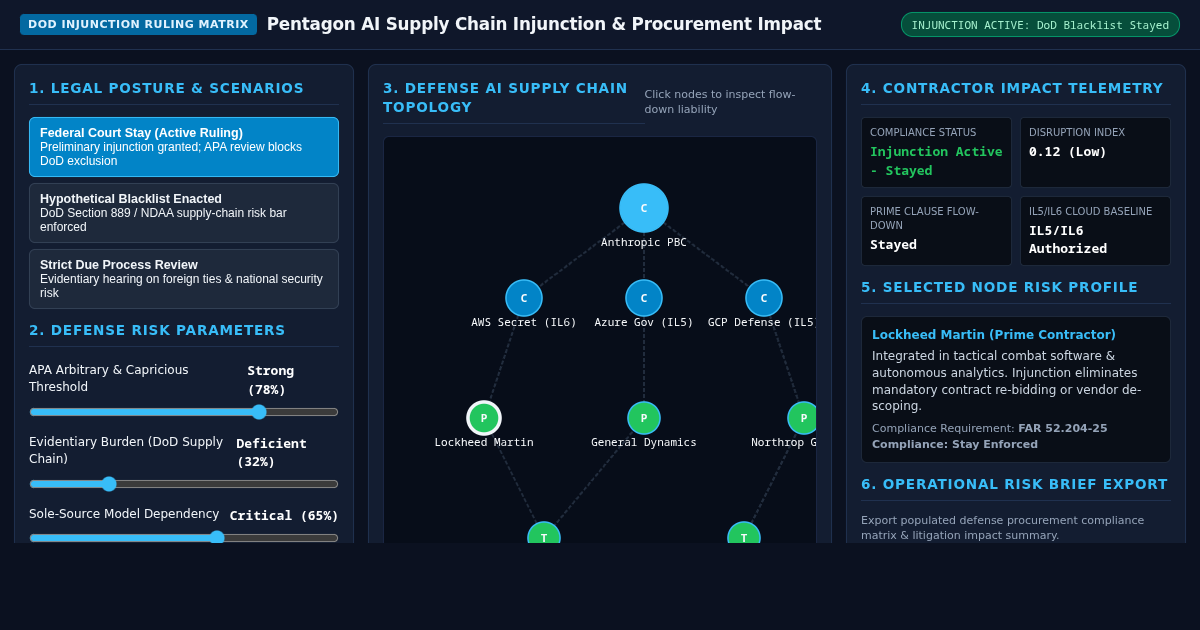Click '0.12 (Low)' disruption value
This screenshot has width=1200, height=630.
(1068, 151)
